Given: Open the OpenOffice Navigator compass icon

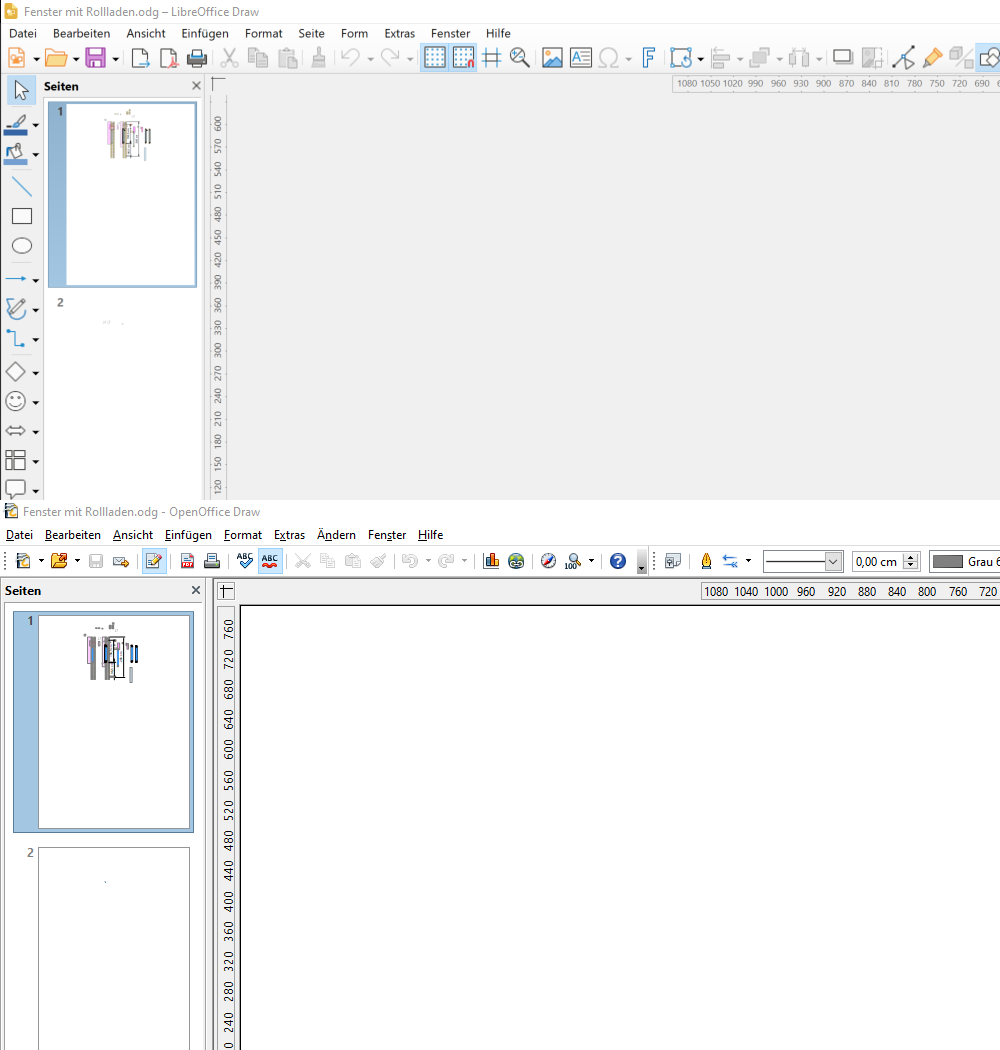Looking at the screenshot, I should pyautogui.click(x=548, y=561).
